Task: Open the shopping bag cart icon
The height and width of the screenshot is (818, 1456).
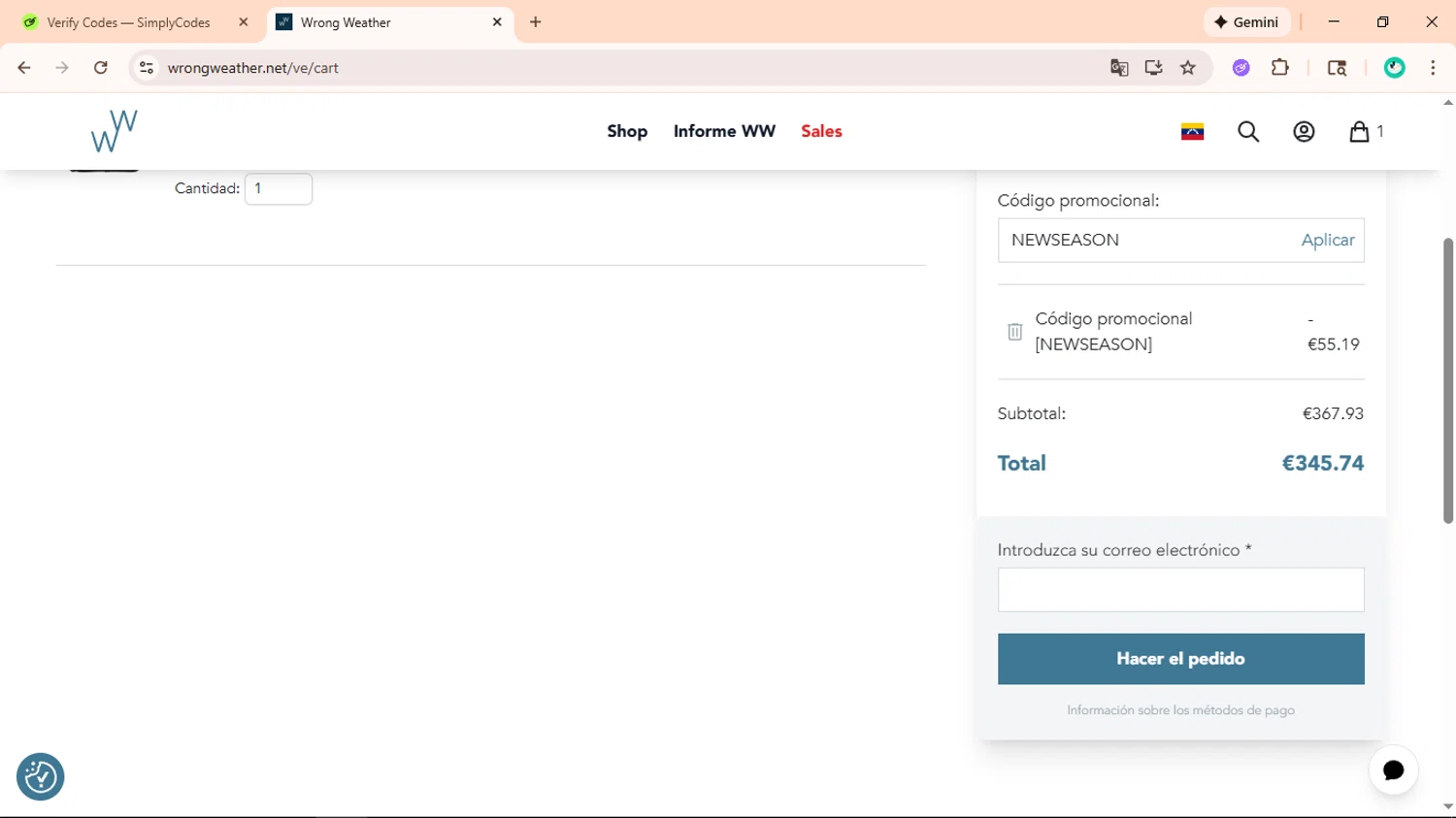Action: click(1359, 131)
